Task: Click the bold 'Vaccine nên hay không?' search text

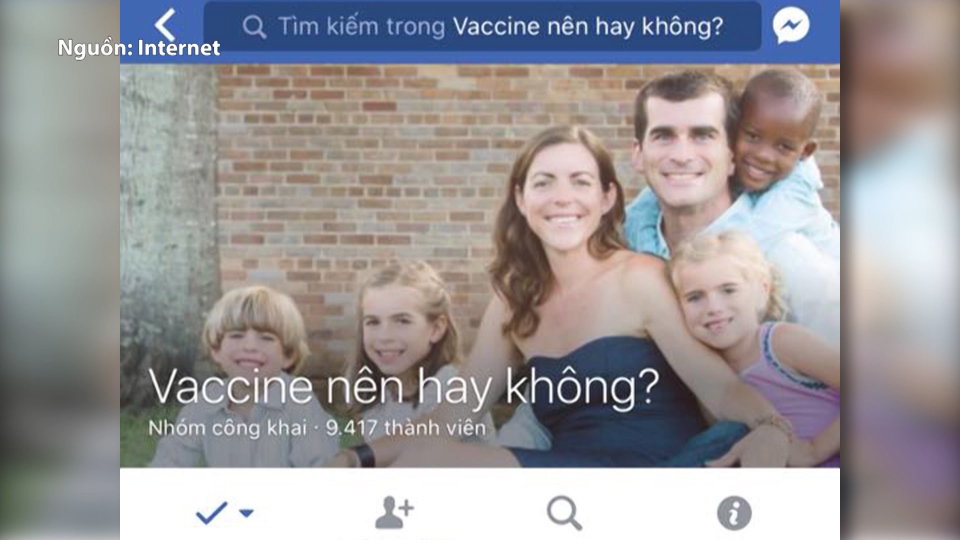Action: coord(588,26)
